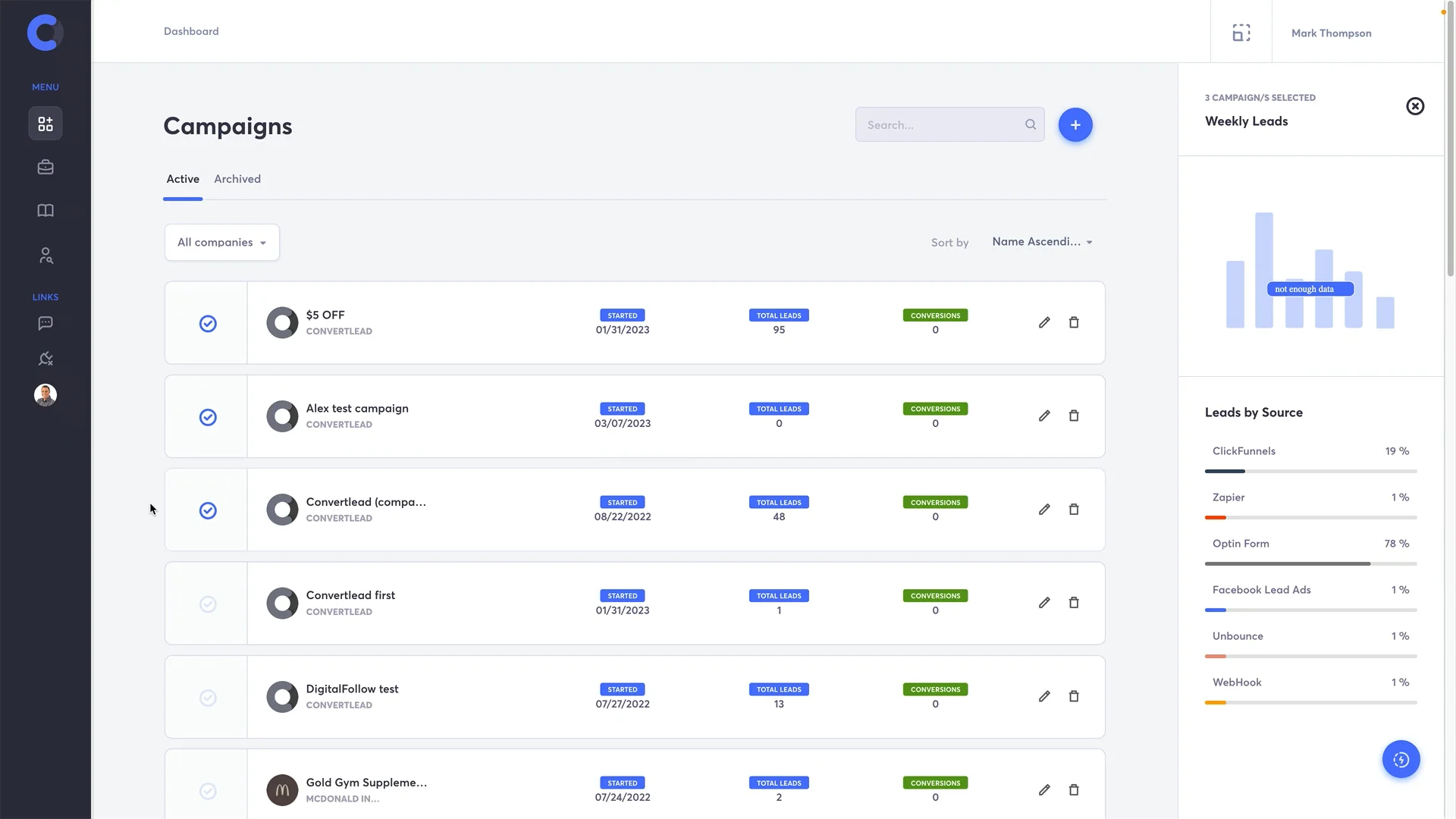Uncheck the $5 OFF campaign checkbox
Image resolution: width=1456 pixels, height=819 pixels.
pyautogui.click(x=208, y=324)
